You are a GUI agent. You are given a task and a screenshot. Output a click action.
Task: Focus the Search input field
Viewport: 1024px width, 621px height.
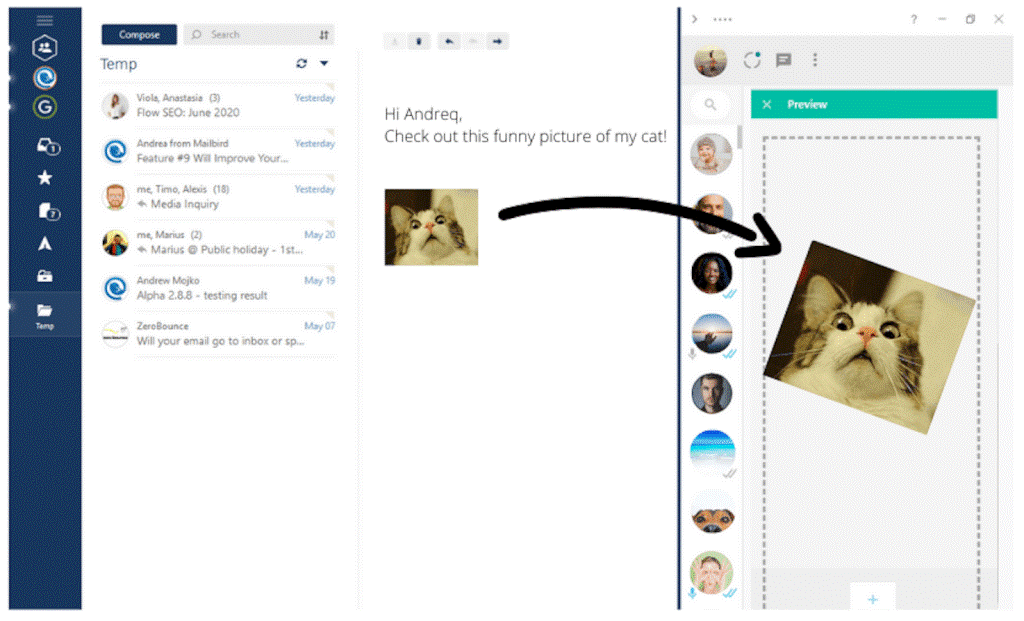pos(258,35)
